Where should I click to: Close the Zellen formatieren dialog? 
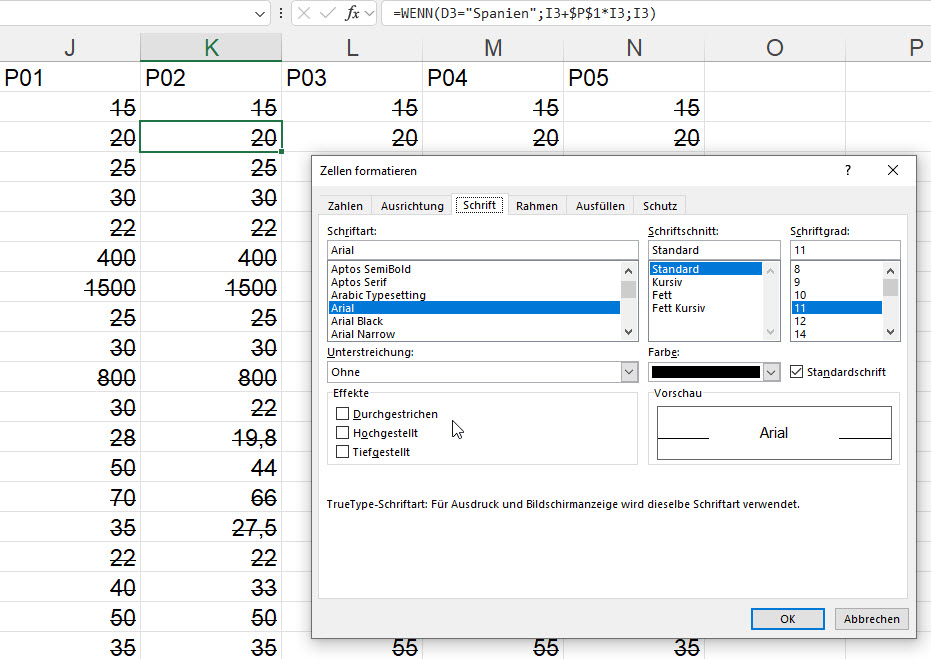[893, 171]
